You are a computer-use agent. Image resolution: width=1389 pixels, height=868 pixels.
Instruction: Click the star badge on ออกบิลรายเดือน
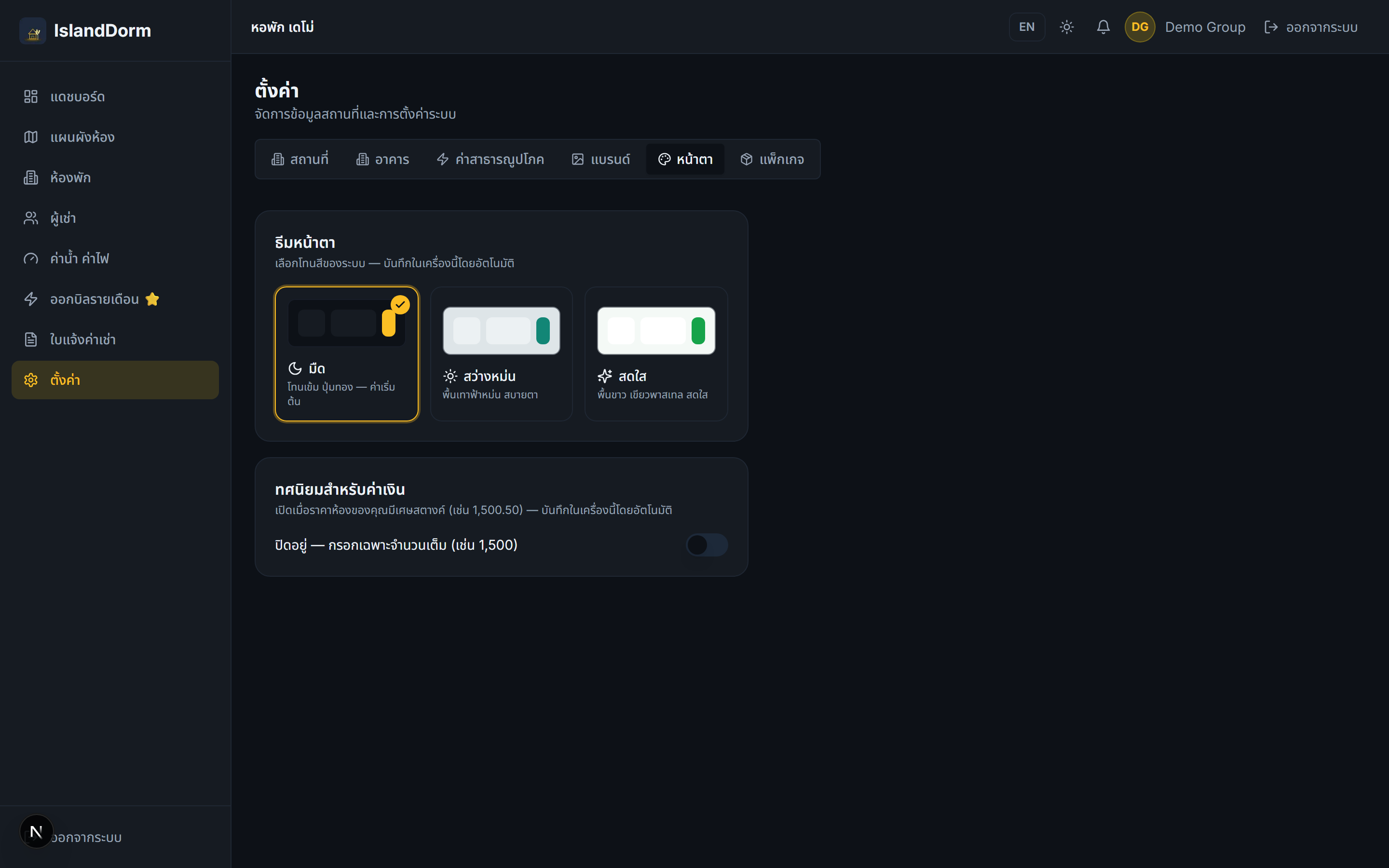(x=152, y=299)
